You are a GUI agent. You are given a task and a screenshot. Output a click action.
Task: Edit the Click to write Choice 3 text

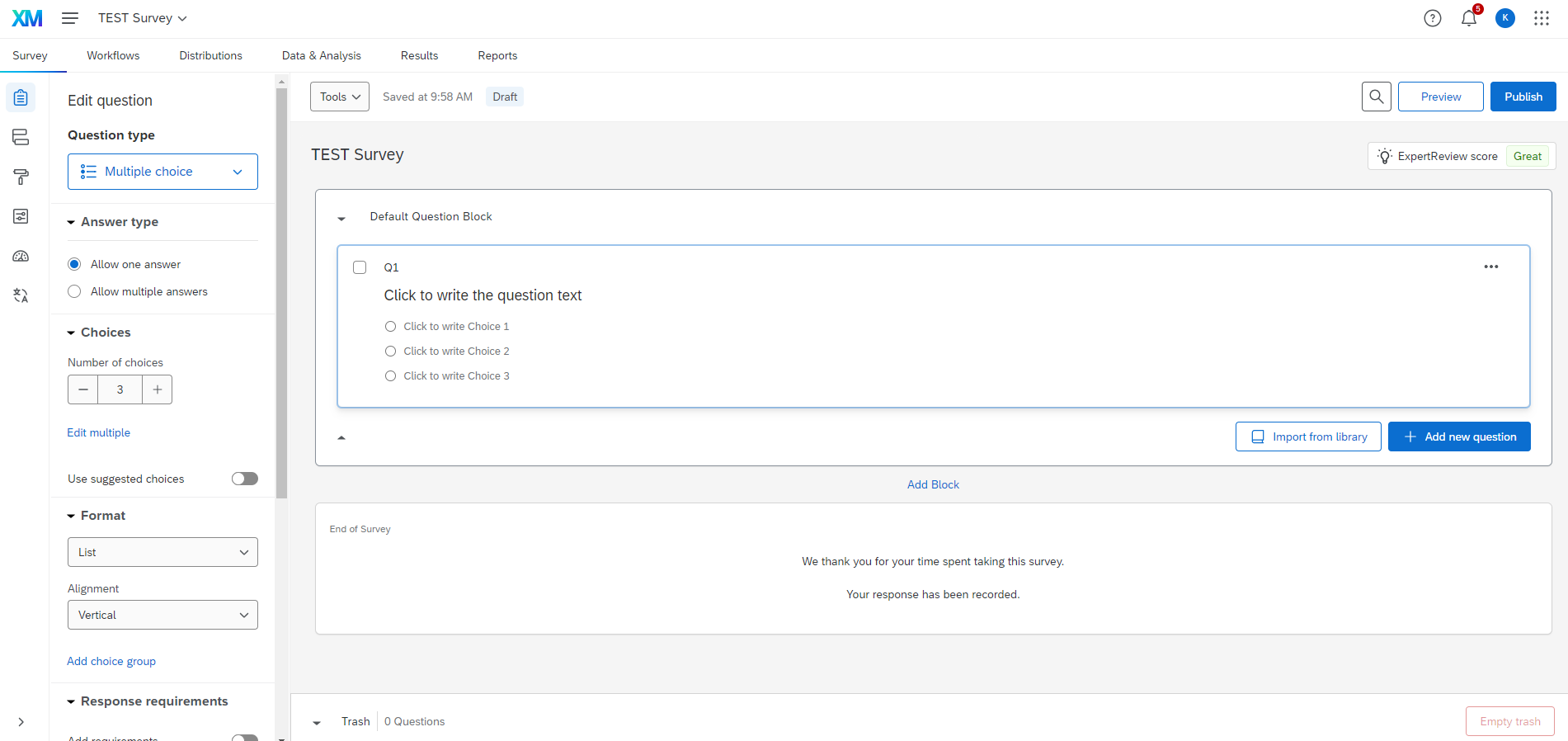point(456,376)
